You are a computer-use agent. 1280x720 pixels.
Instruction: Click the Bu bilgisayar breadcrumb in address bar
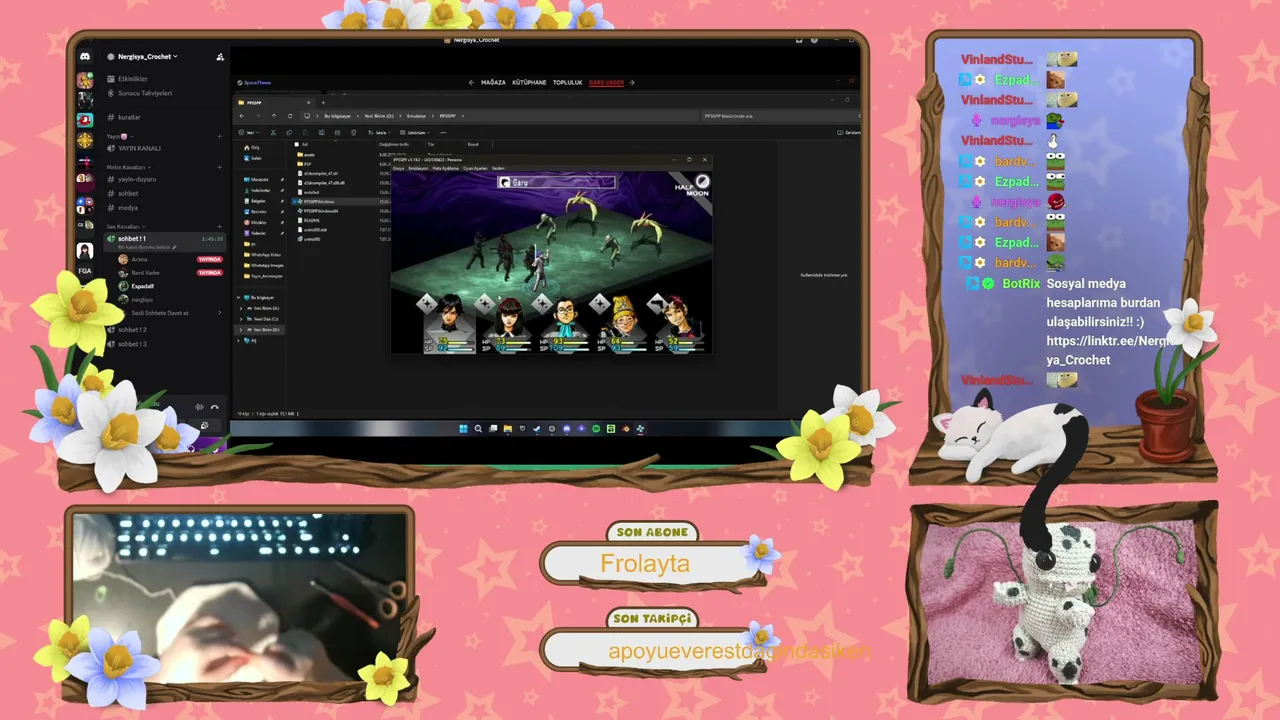337,116
